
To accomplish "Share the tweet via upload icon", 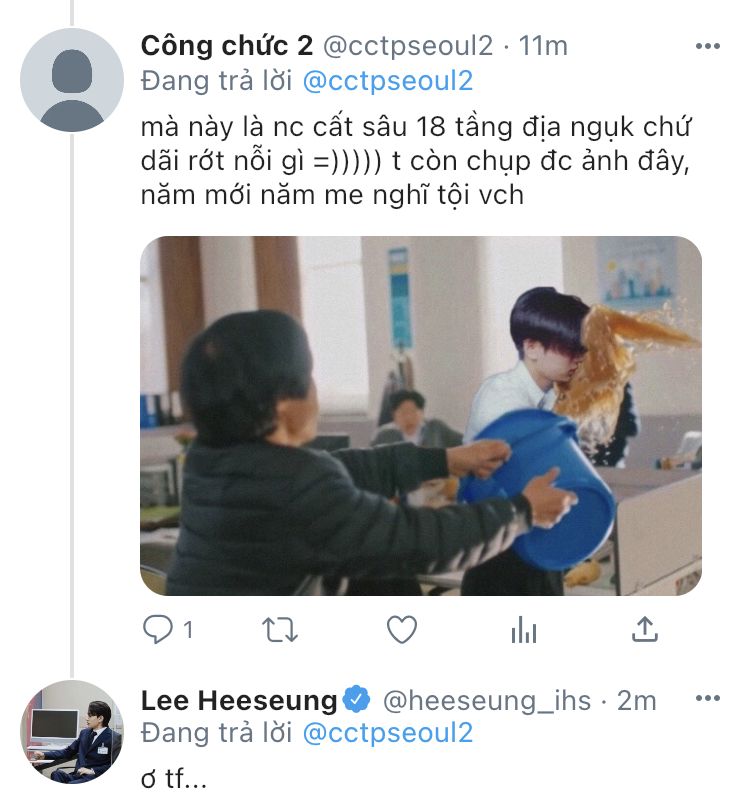I will (644, 629).
